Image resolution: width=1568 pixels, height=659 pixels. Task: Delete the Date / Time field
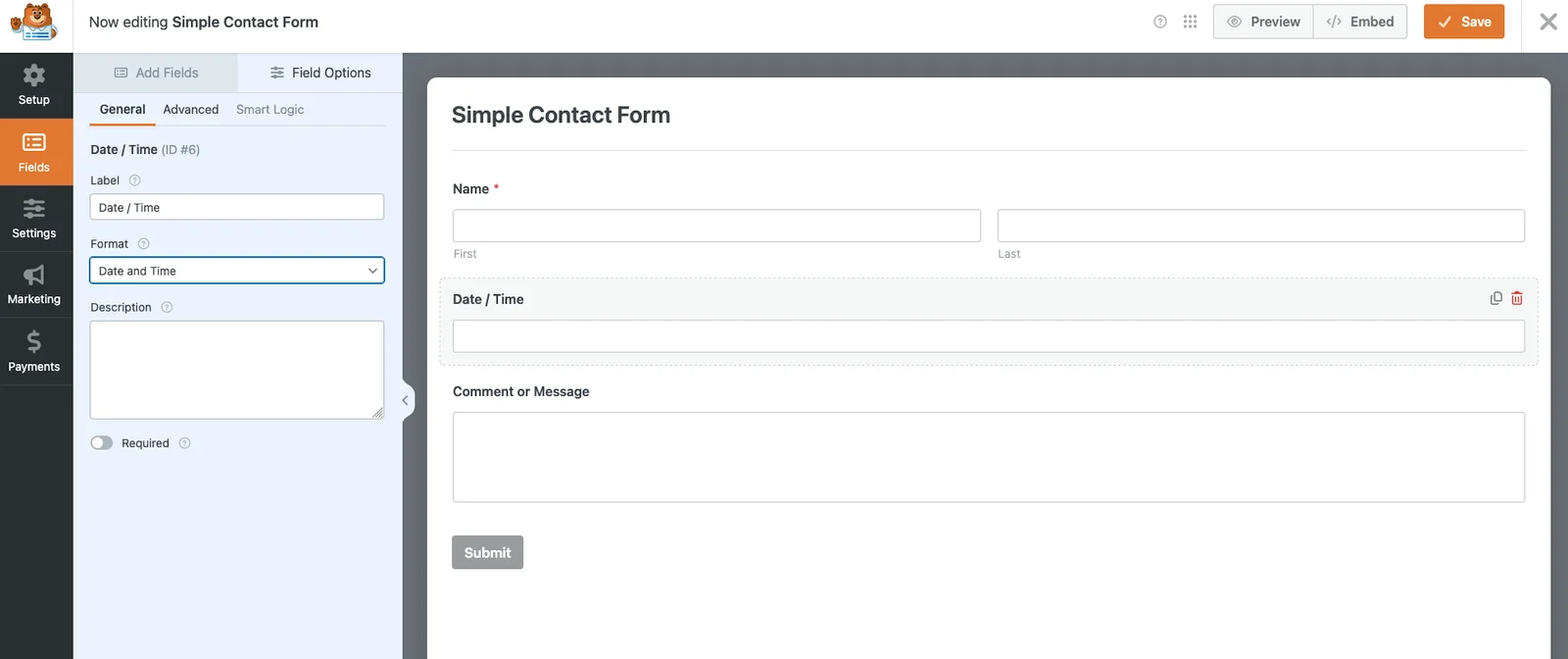click(x=1517, y=298)
